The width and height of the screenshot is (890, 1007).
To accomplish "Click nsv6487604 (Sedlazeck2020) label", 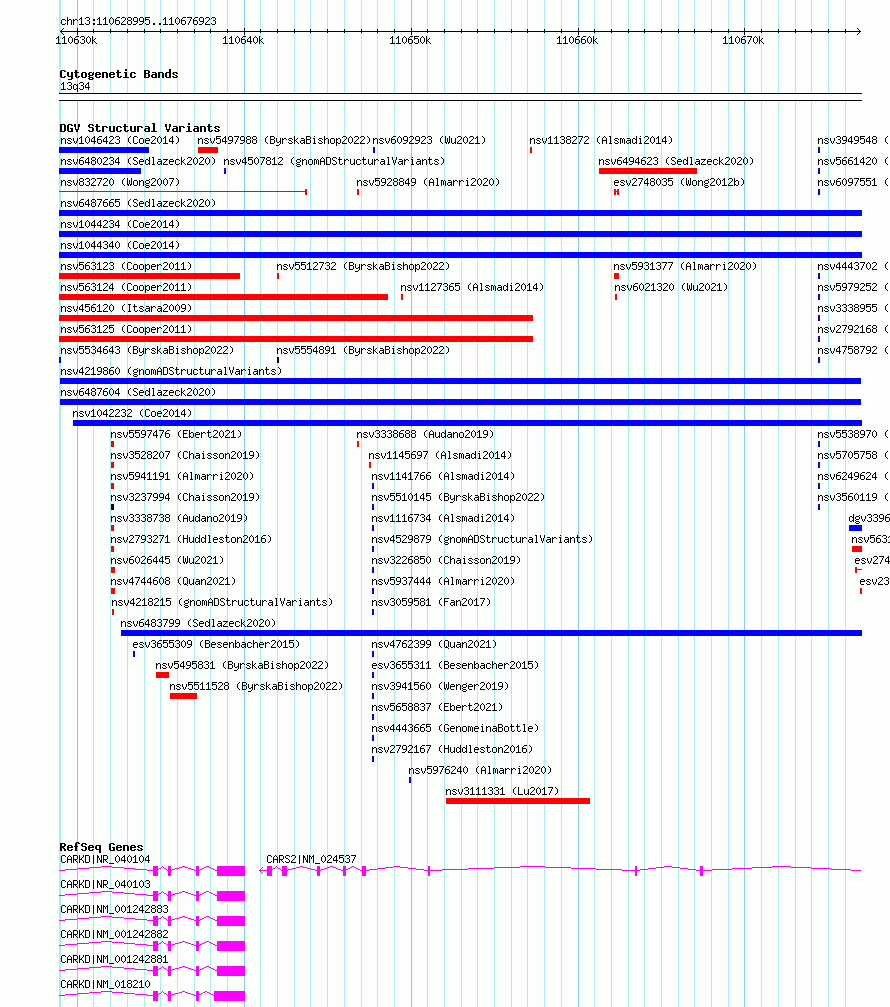I will (138, 392).
